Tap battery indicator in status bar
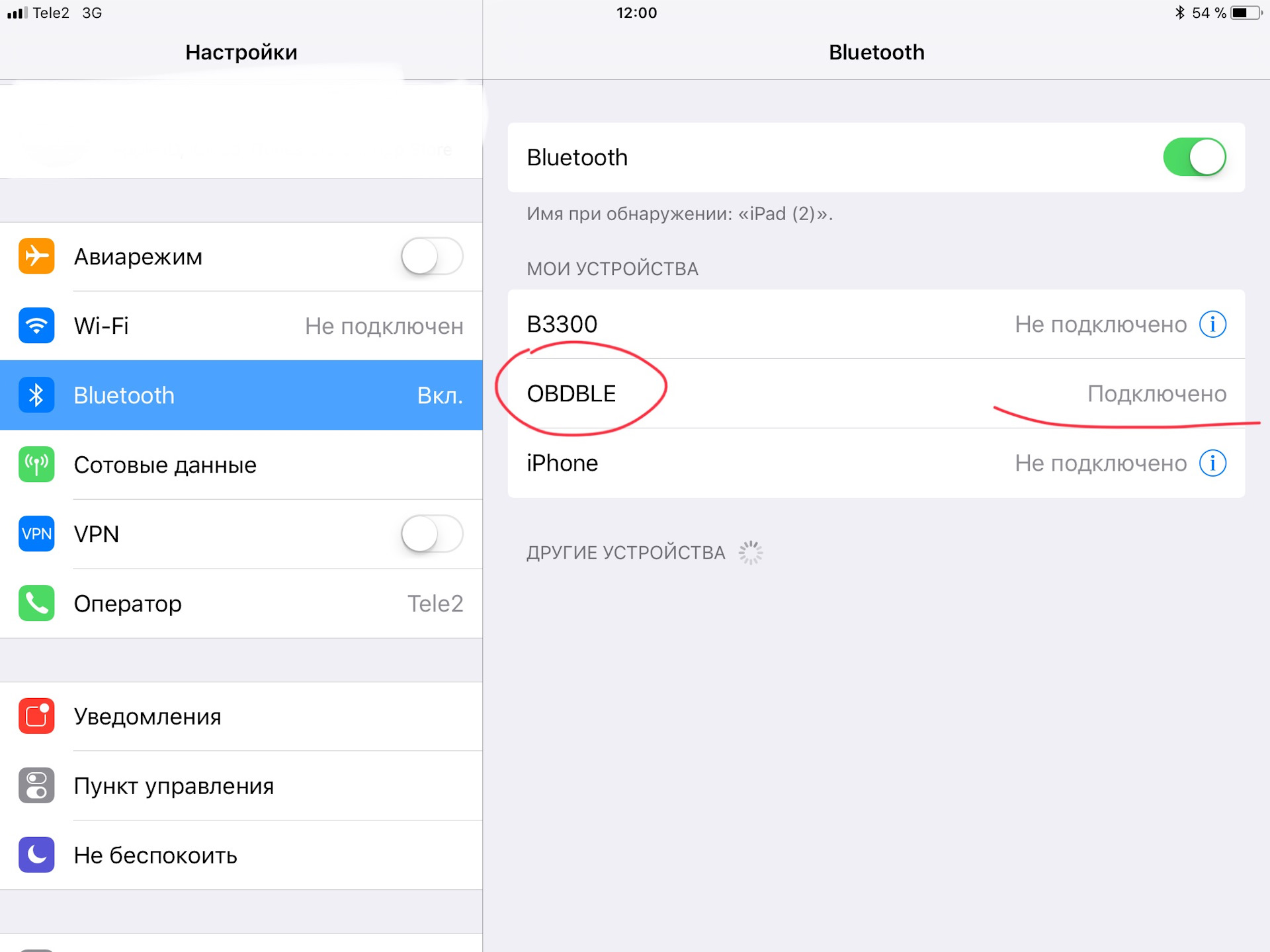This screenshot has width=1270, height=952. point(1246,13)
